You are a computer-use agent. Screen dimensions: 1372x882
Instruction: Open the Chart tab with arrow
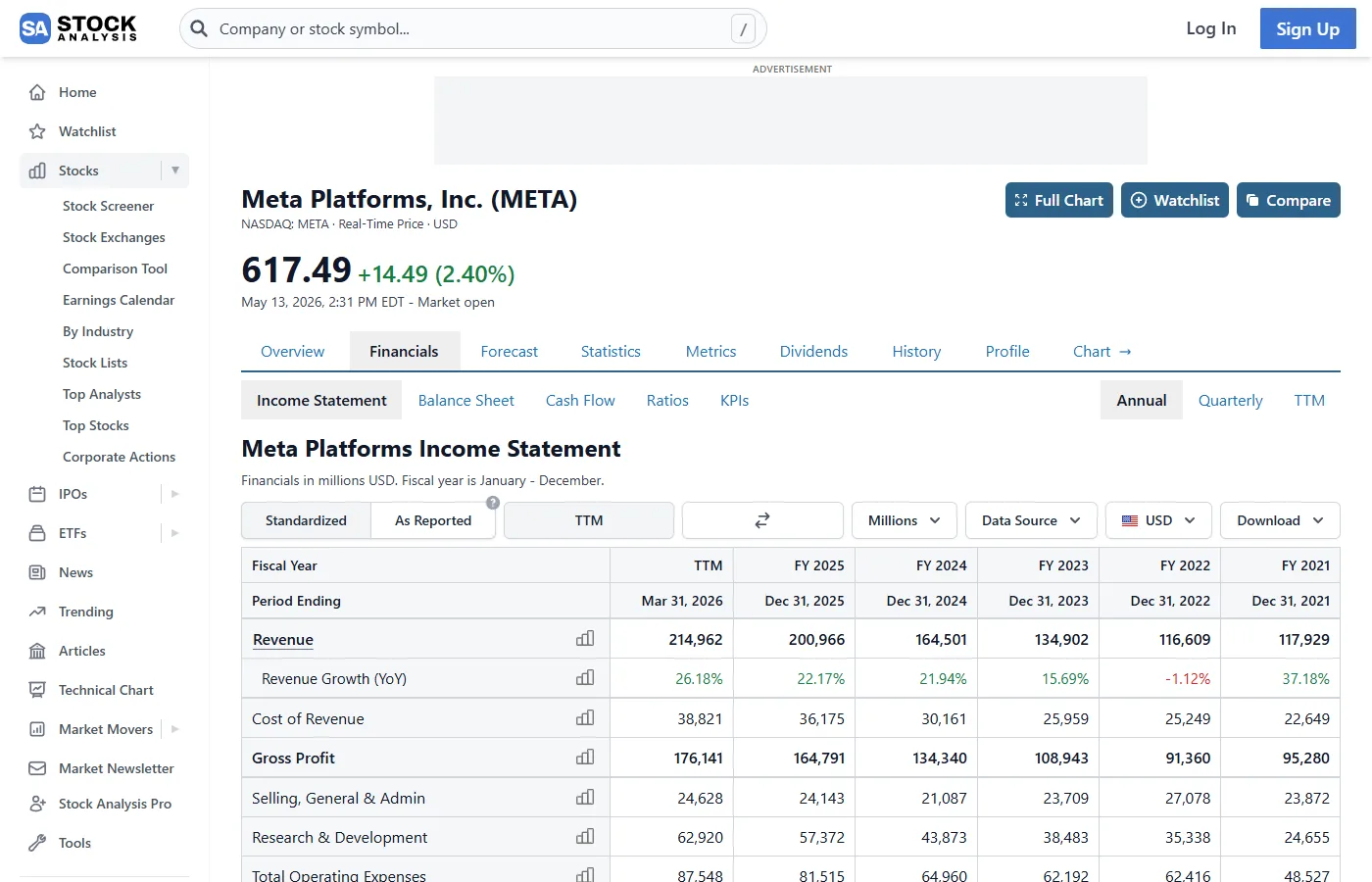(1102, 351)
